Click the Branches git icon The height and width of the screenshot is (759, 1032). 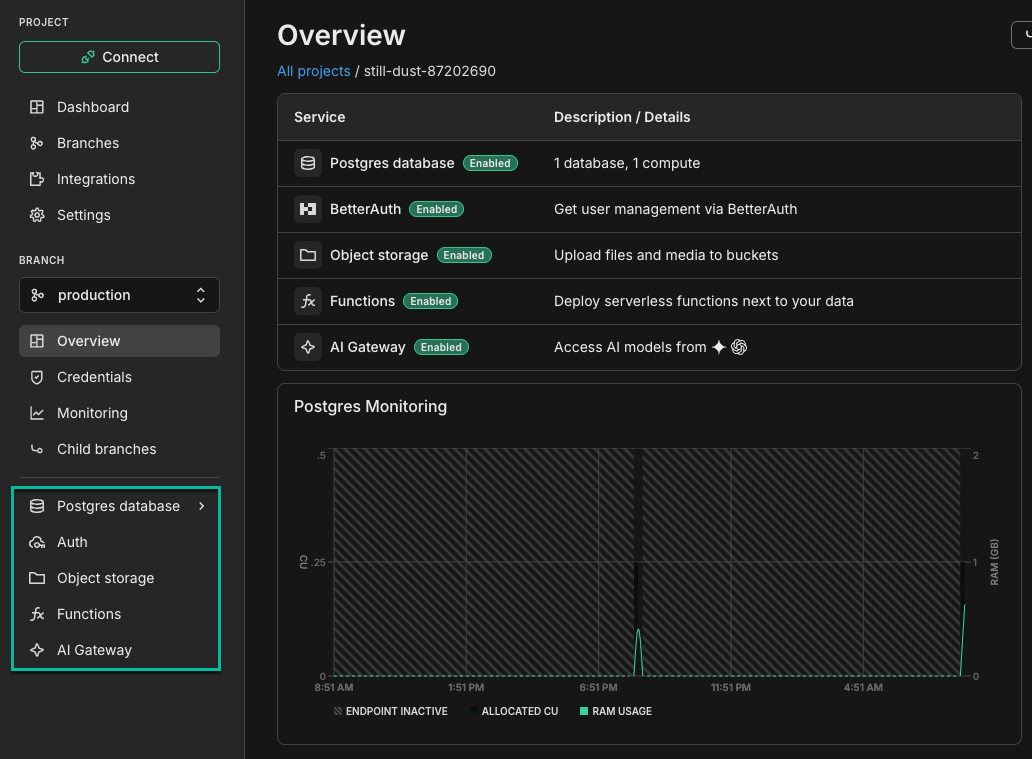pyautogui.click(x=37, y=143)
